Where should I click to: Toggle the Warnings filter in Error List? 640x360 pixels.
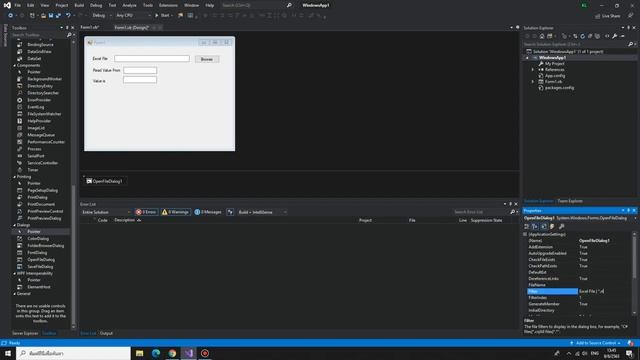click(176, 212)
